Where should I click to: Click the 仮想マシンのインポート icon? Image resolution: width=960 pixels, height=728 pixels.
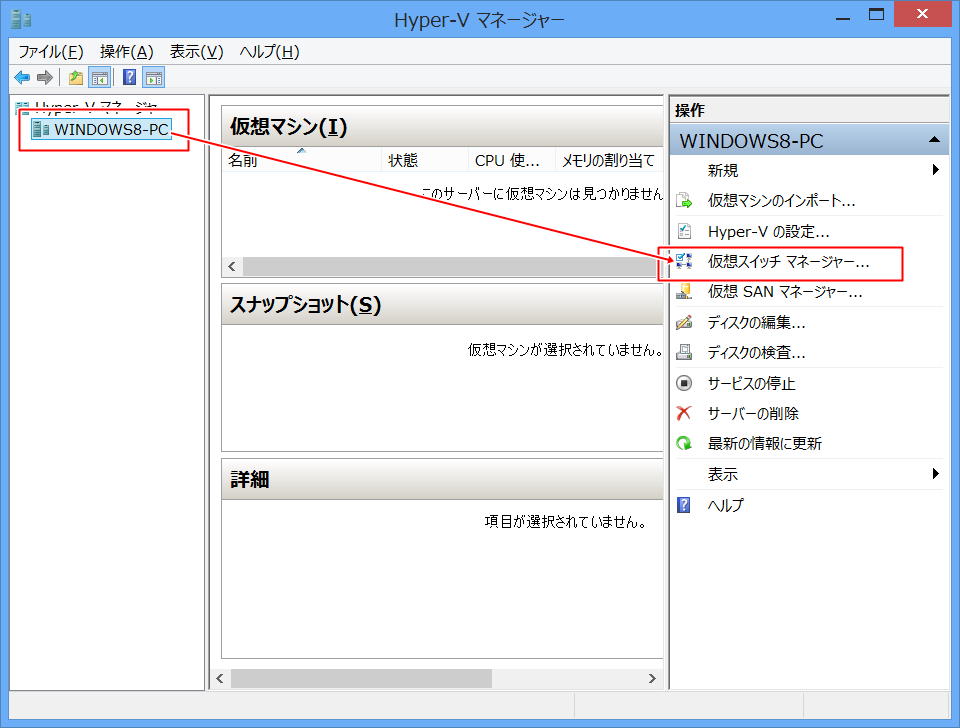[x=684, y=201]
